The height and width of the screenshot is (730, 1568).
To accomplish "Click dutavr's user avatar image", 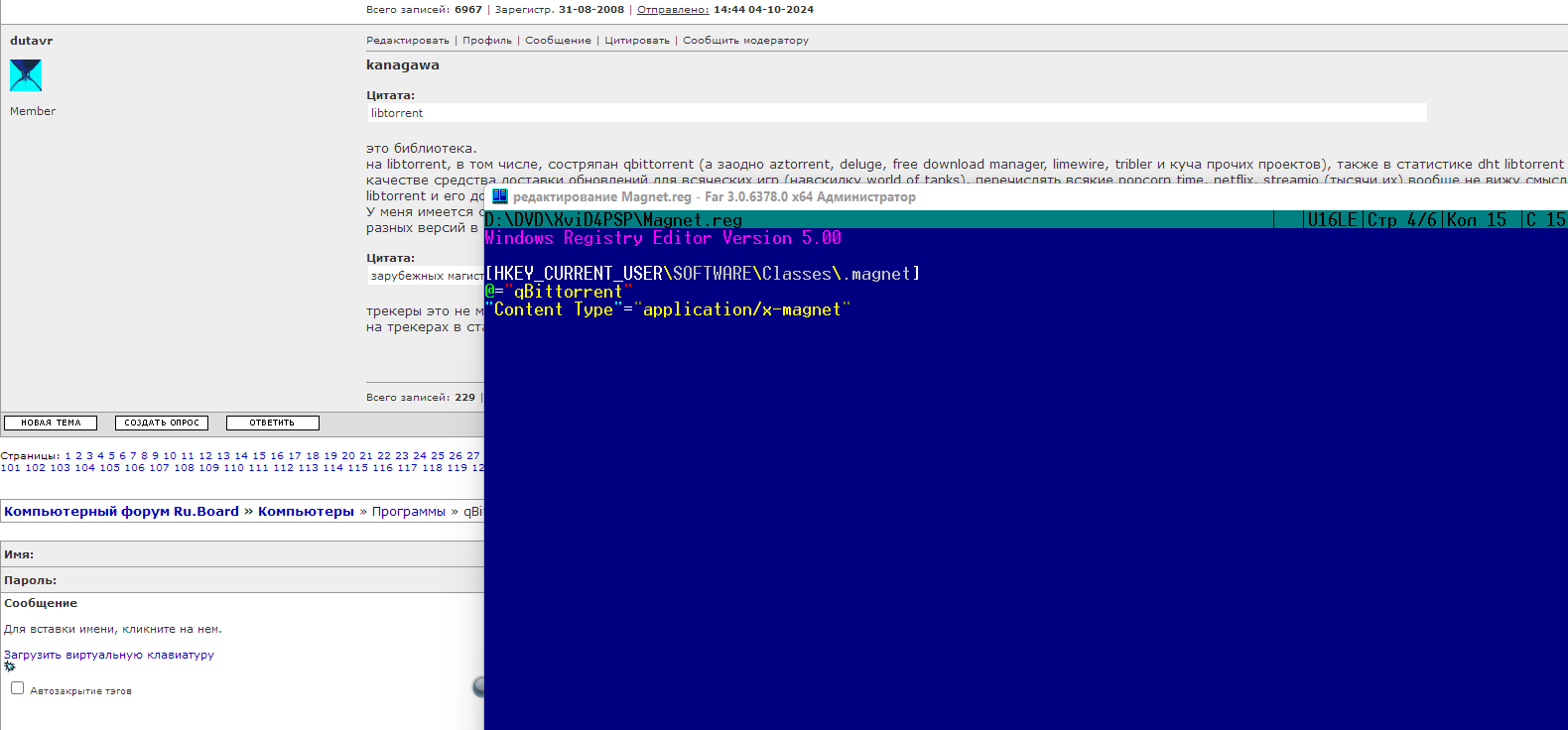I will point(26,75).
